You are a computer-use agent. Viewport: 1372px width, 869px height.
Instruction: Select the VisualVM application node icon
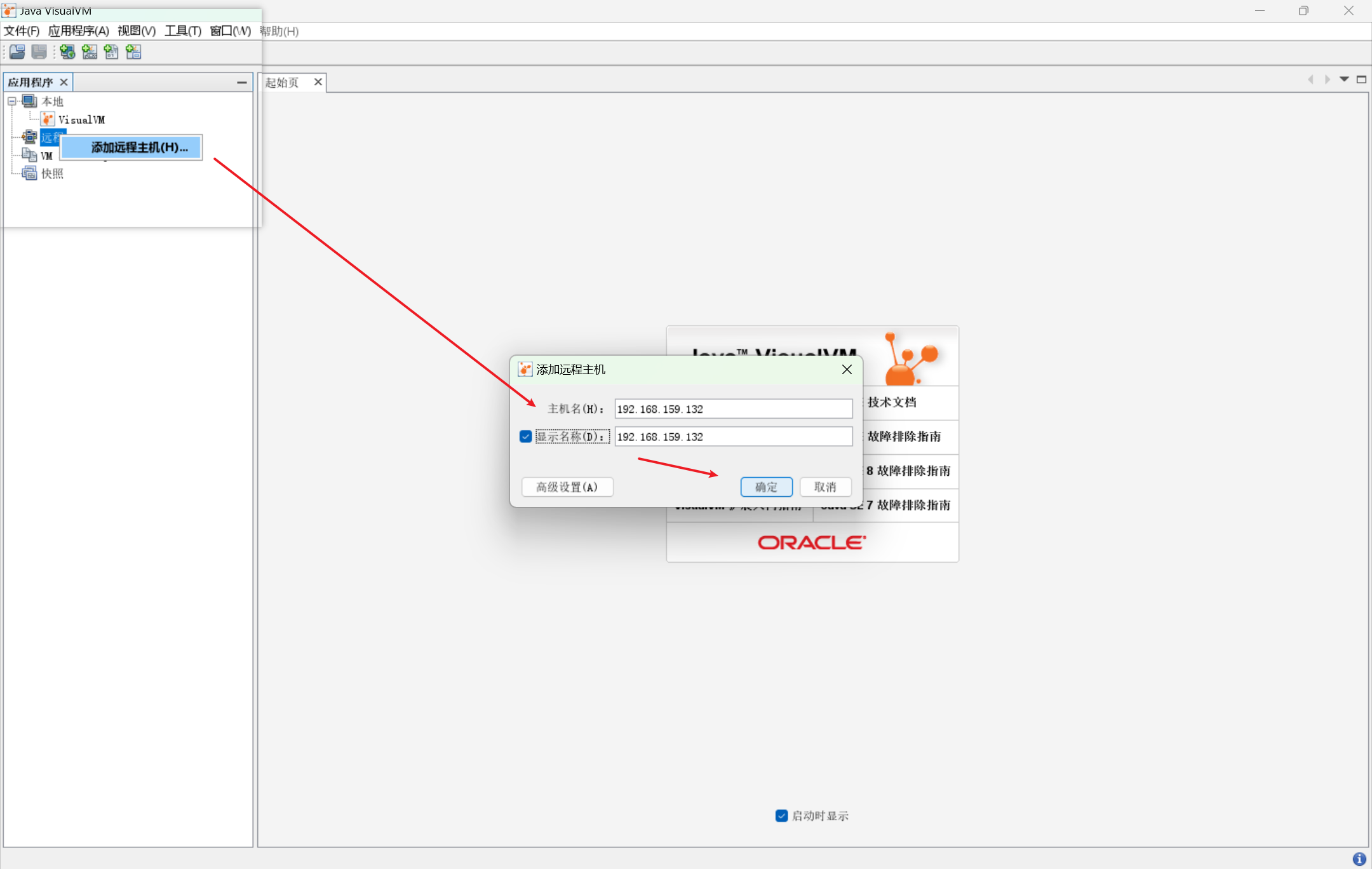48,119
